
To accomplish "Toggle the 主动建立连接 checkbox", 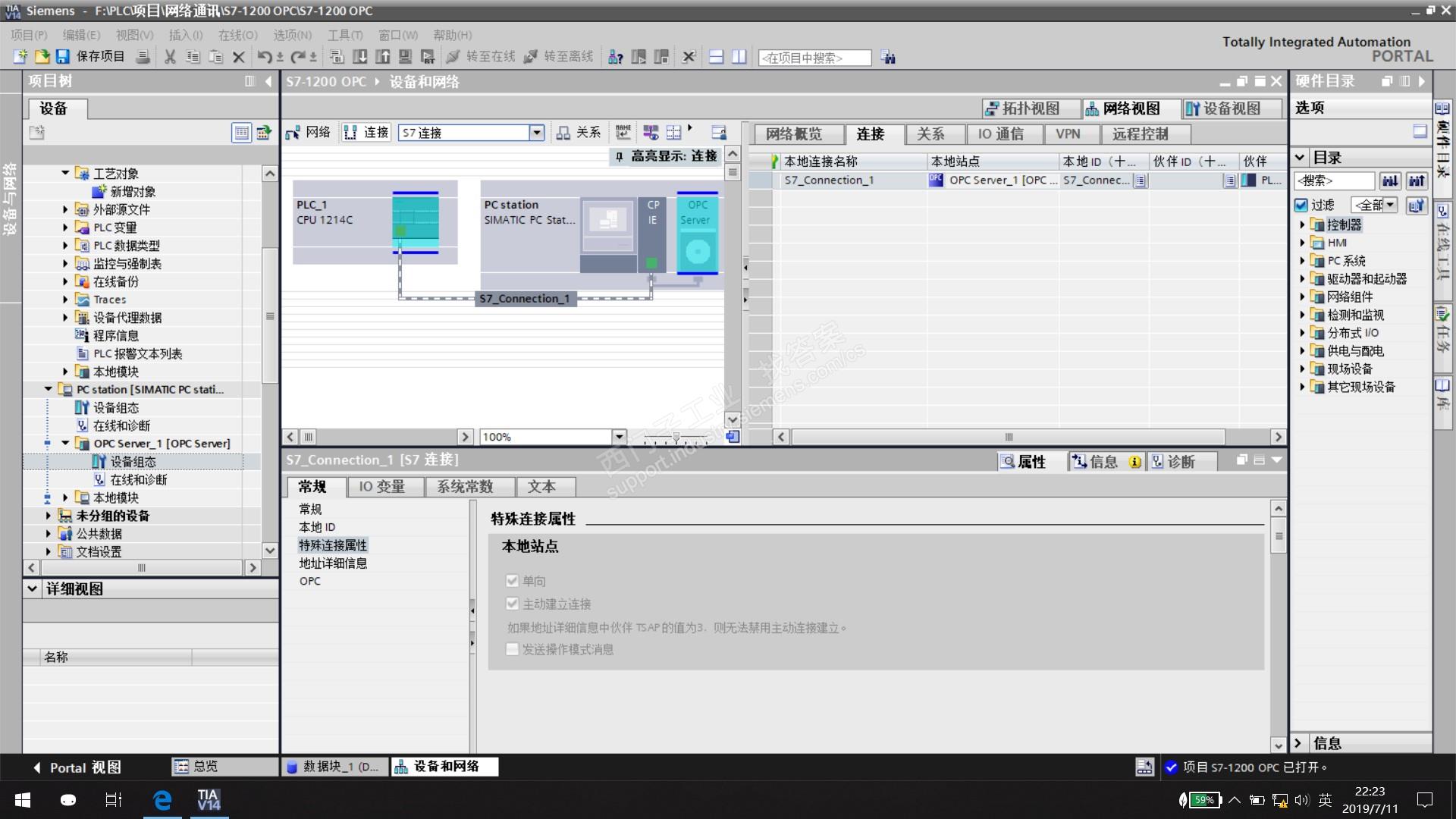I will [x=513, y=604].
